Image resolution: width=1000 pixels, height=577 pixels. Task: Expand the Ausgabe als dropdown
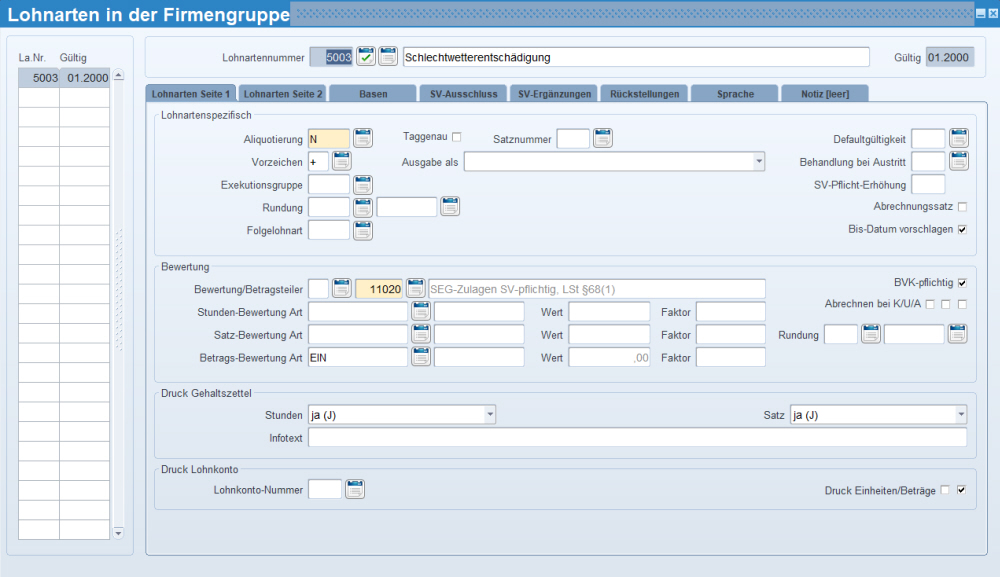[759, 161]
